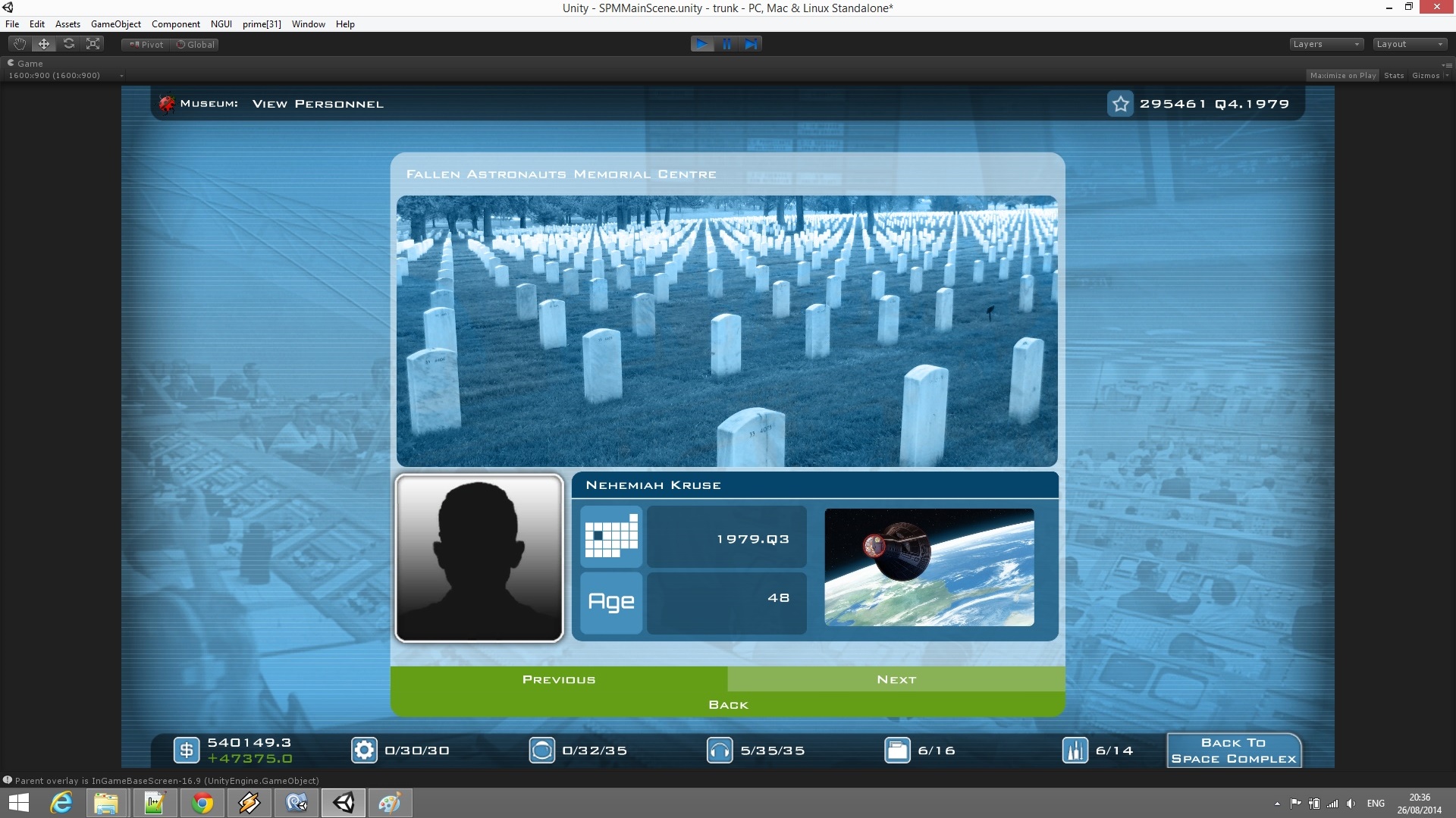The height and width of the screenshot is (818, 1456).
Task: Open the Layers dropdown
Action: (1326, 44)
